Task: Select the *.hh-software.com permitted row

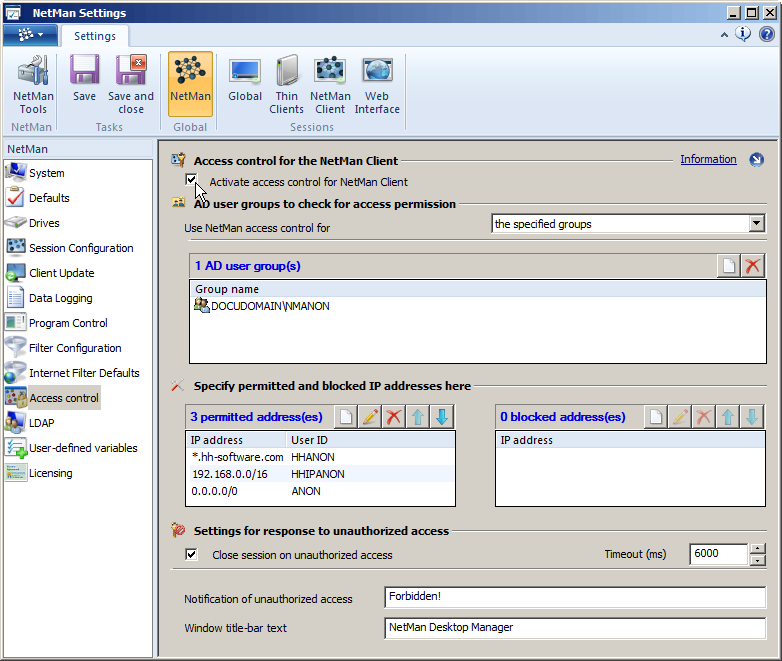Action: coord(320,457)
